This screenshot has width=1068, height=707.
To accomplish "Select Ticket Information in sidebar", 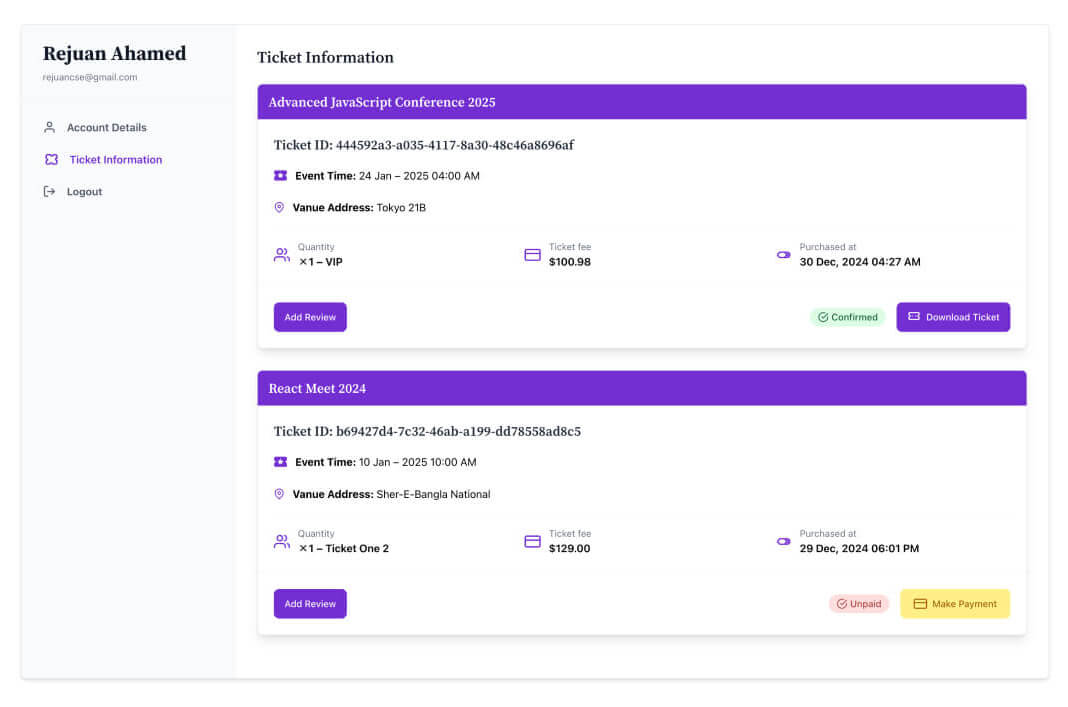I will pos(115,160).
